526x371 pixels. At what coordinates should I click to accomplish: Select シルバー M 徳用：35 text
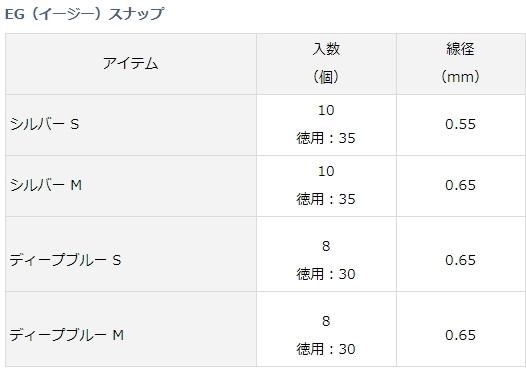coord(326,199)
